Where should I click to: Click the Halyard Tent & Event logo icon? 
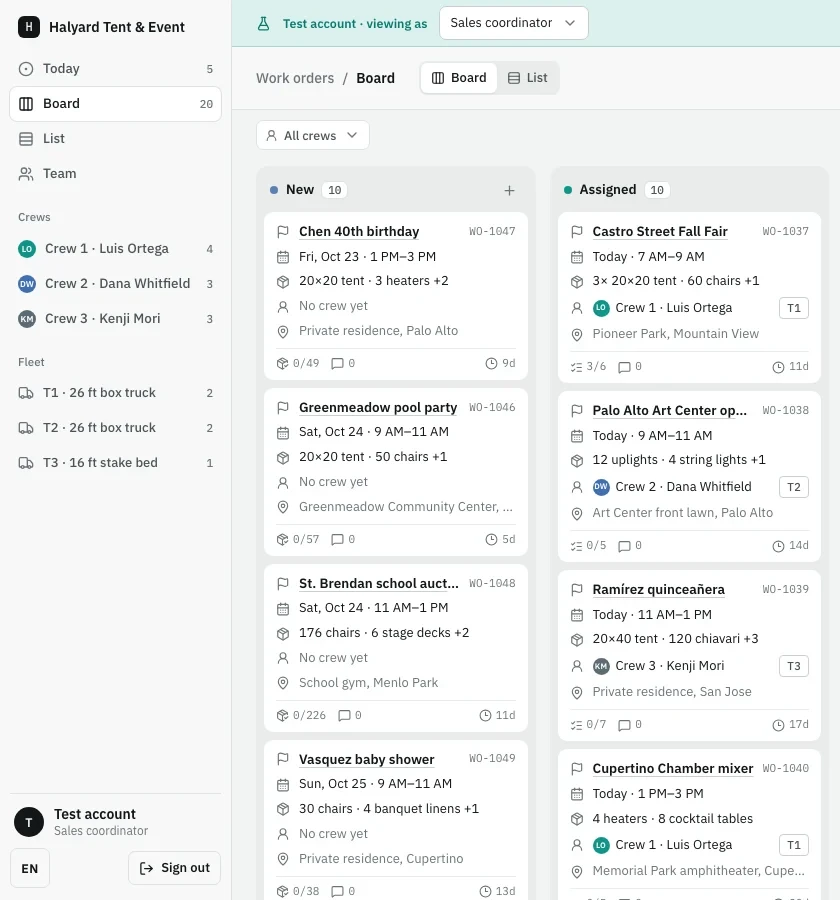pos(29,27)
